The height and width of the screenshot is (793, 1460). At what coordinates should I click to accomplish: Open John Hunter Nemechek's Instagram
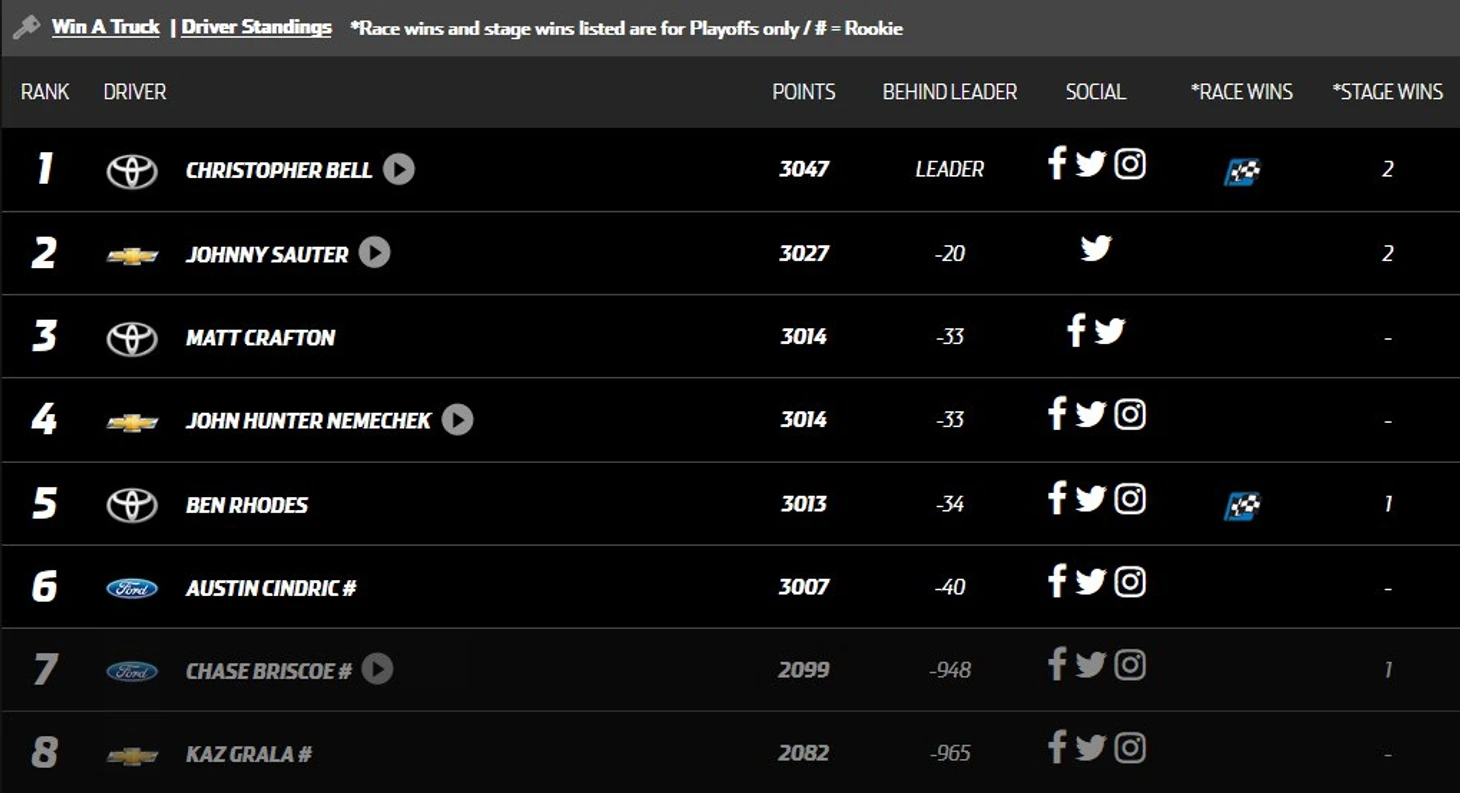coord(1130,414)
